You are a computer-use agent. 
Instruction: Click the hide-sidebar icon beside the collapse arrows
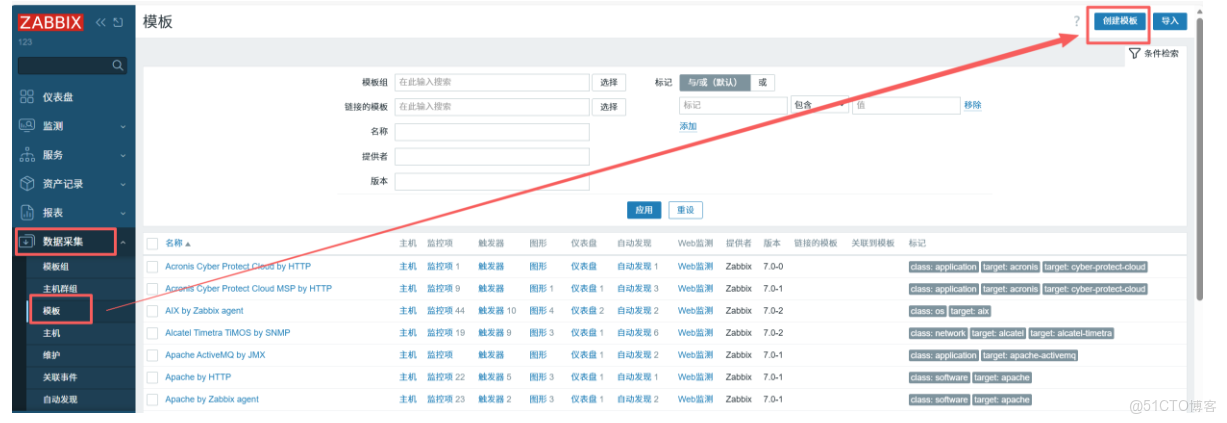tap(118, 23)
